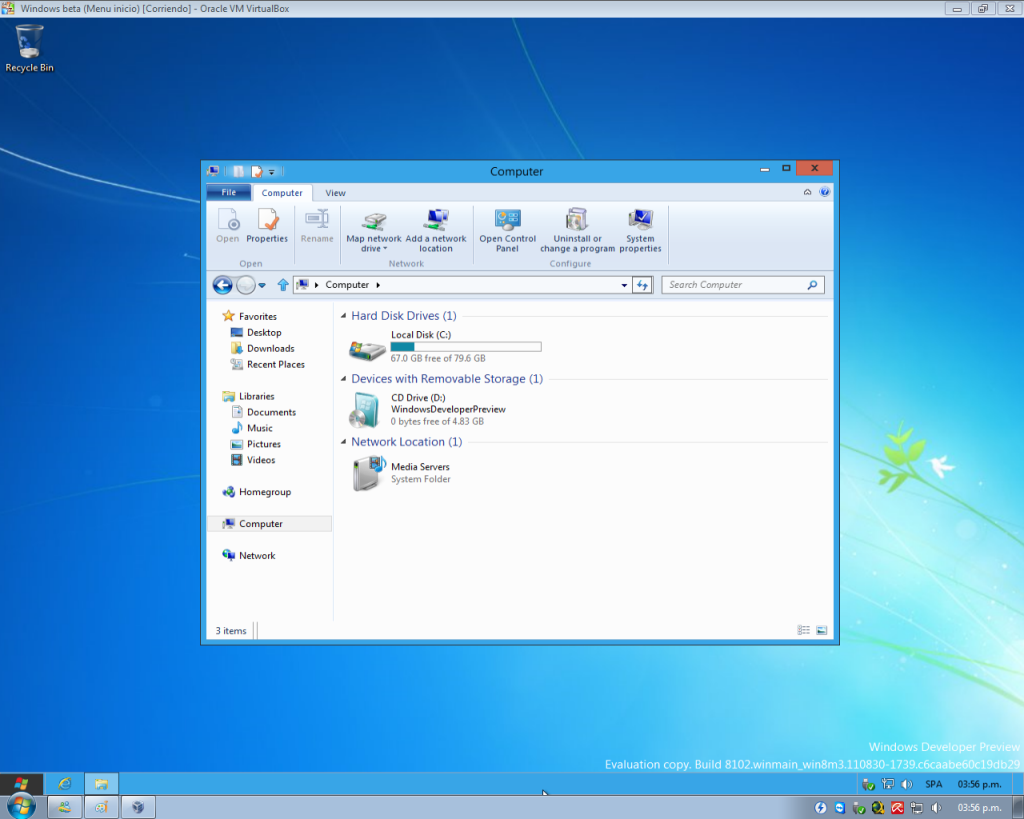Expand the address bar history dropdown
Viewport: 1024px width, 819px height.
tap(624, 285)
